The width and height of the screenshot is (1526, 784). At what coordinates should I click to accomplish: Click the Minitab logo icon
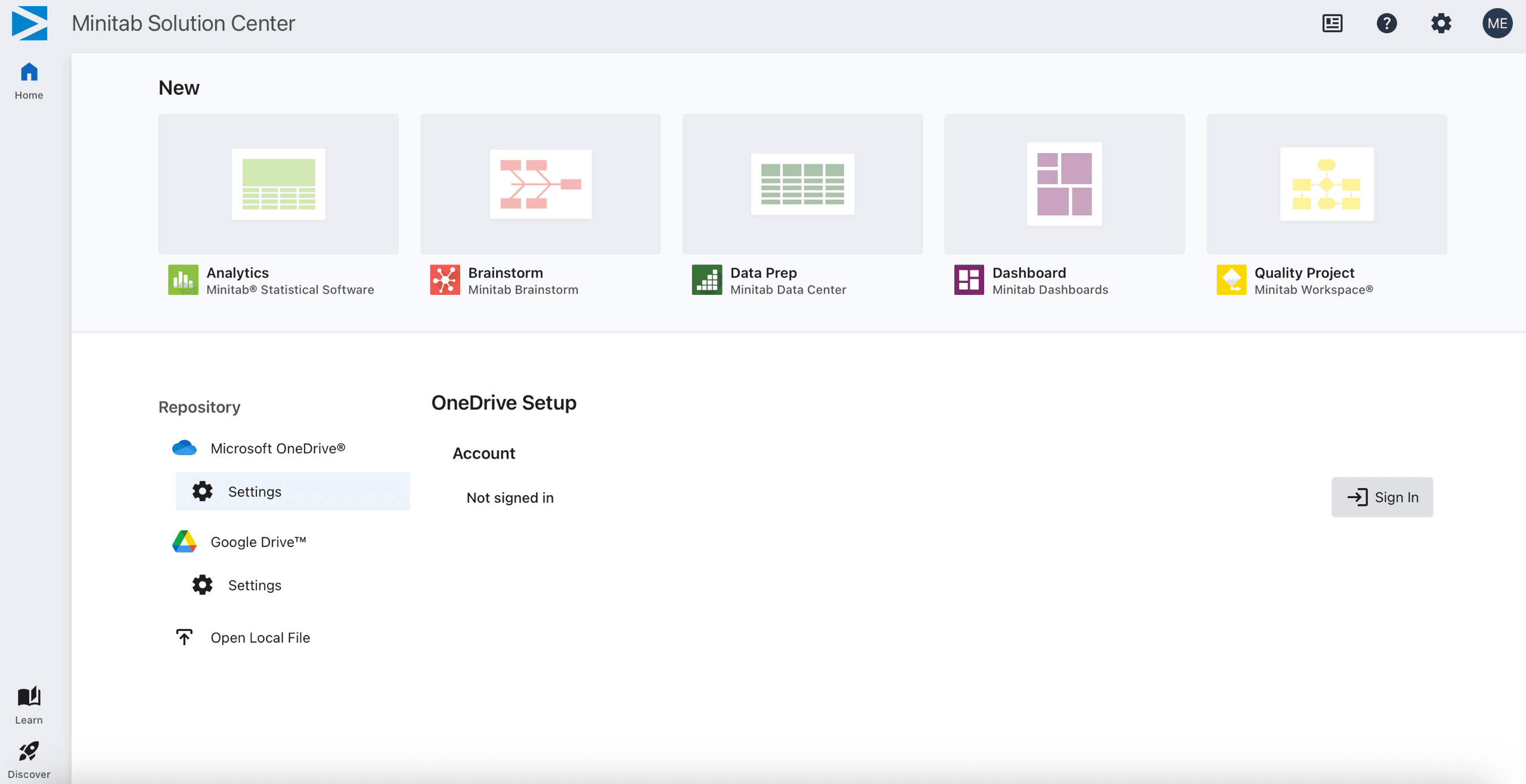29,23
